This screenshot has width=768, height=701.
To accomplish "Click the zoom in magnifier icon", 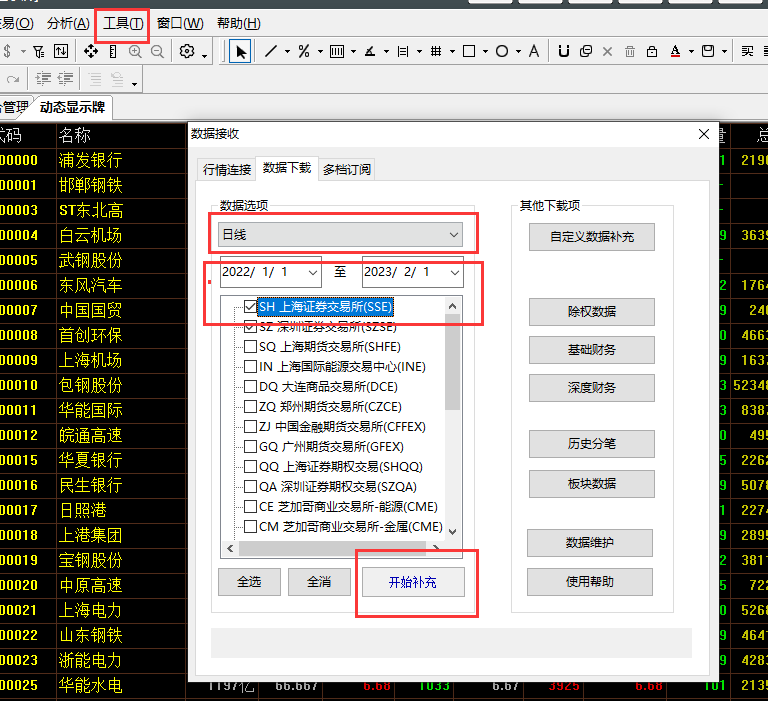I will click(135, 51).
